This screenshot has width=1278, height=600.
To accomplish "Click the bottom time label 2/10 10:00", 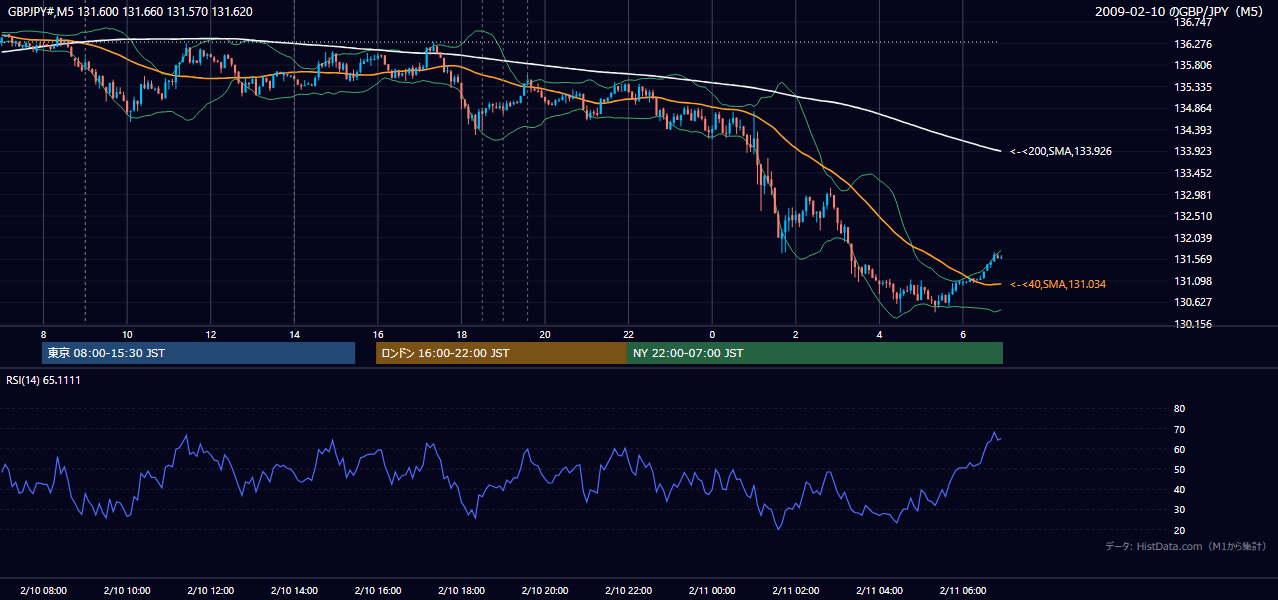I will (x=127, y=591).
